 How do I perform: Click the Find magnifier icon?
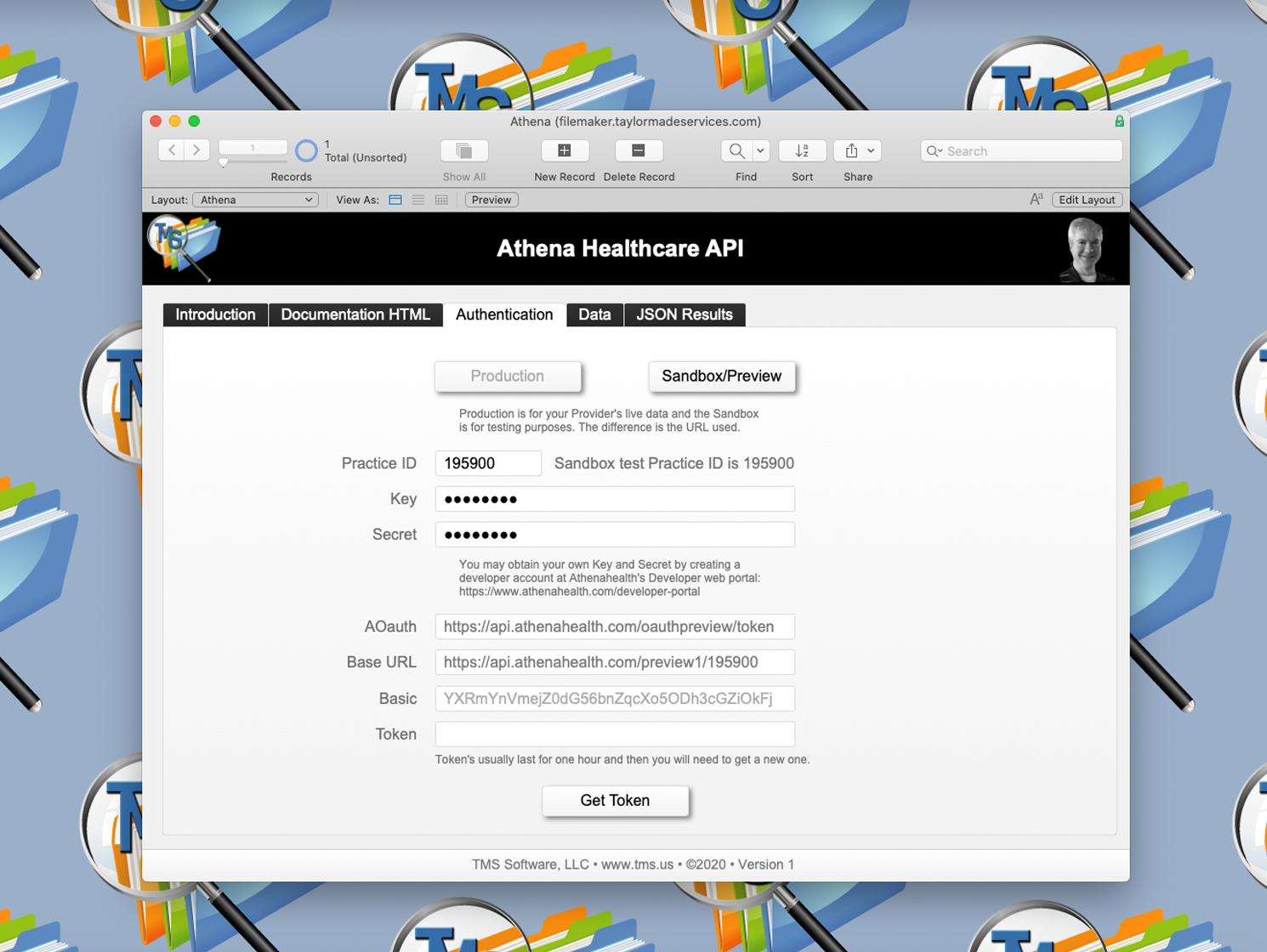click(736, 151)
